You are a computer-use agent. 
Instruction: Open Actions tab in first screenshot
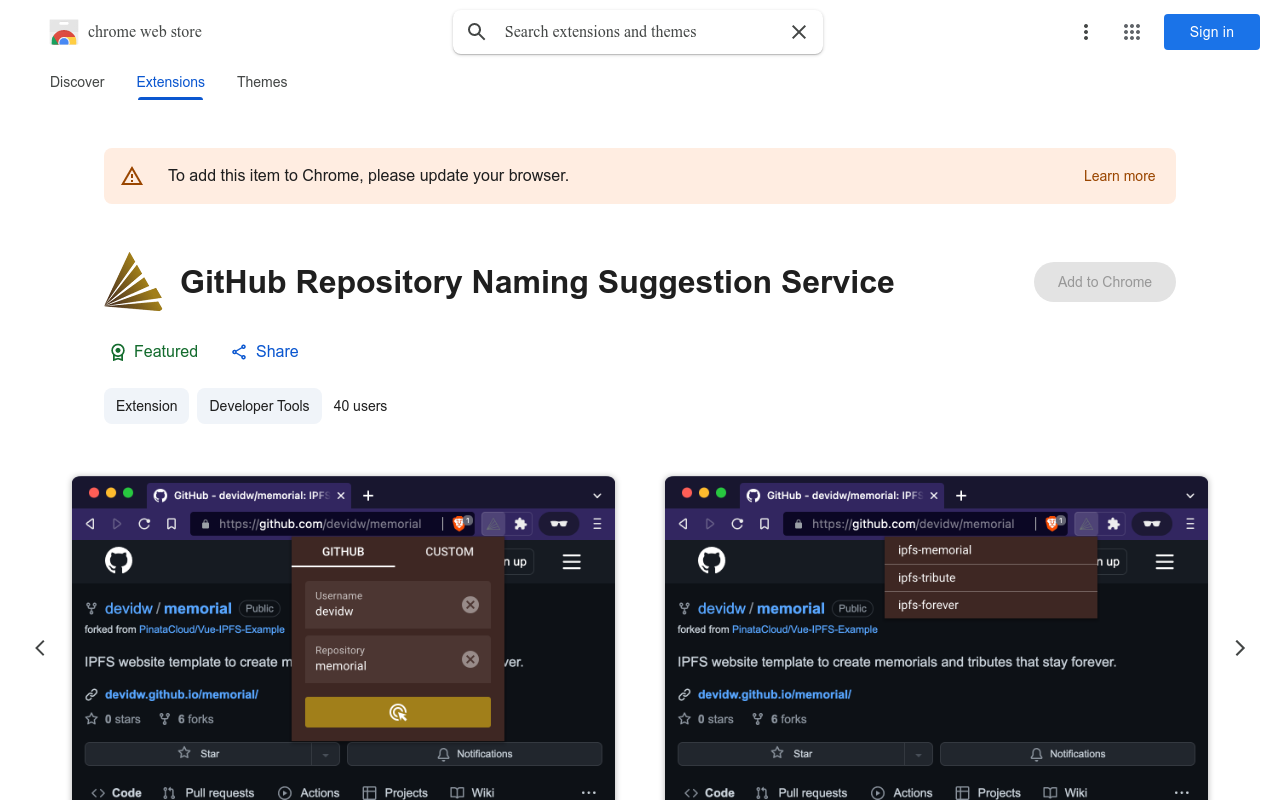(309, 793)
